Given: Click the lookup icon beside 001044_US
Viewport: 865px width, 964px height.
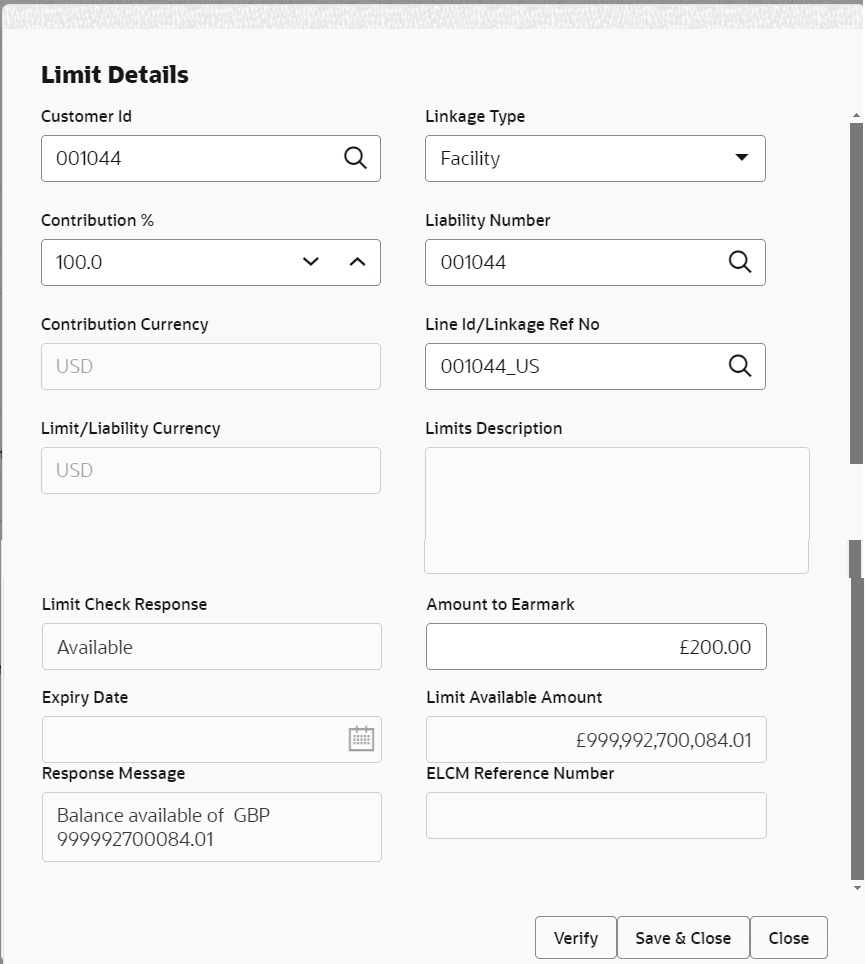Looking at the screenshot, I should tap(740, 366).
